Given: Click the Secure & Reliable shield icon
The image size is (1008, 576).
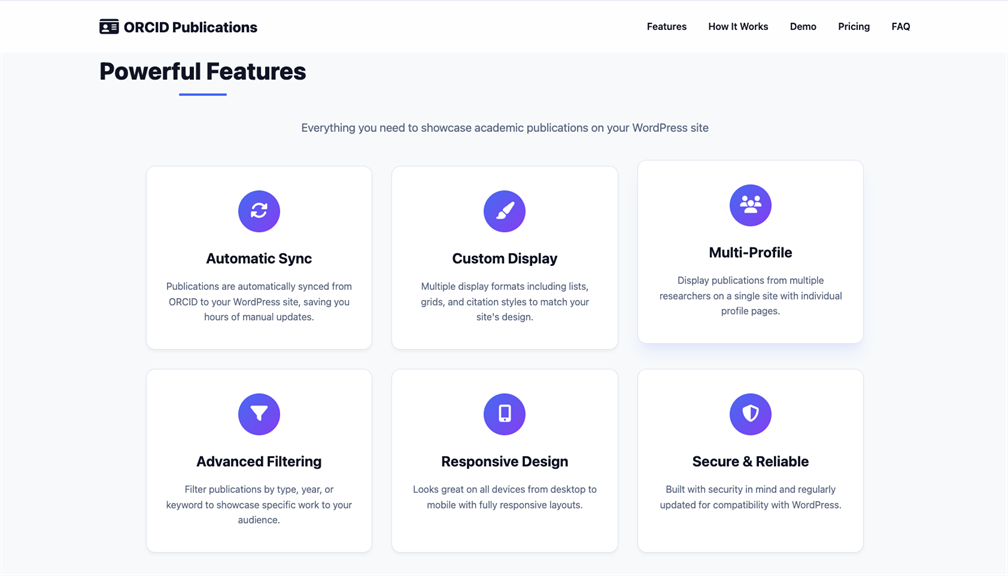Looking at the screenshot, I should tap(750, 414).
